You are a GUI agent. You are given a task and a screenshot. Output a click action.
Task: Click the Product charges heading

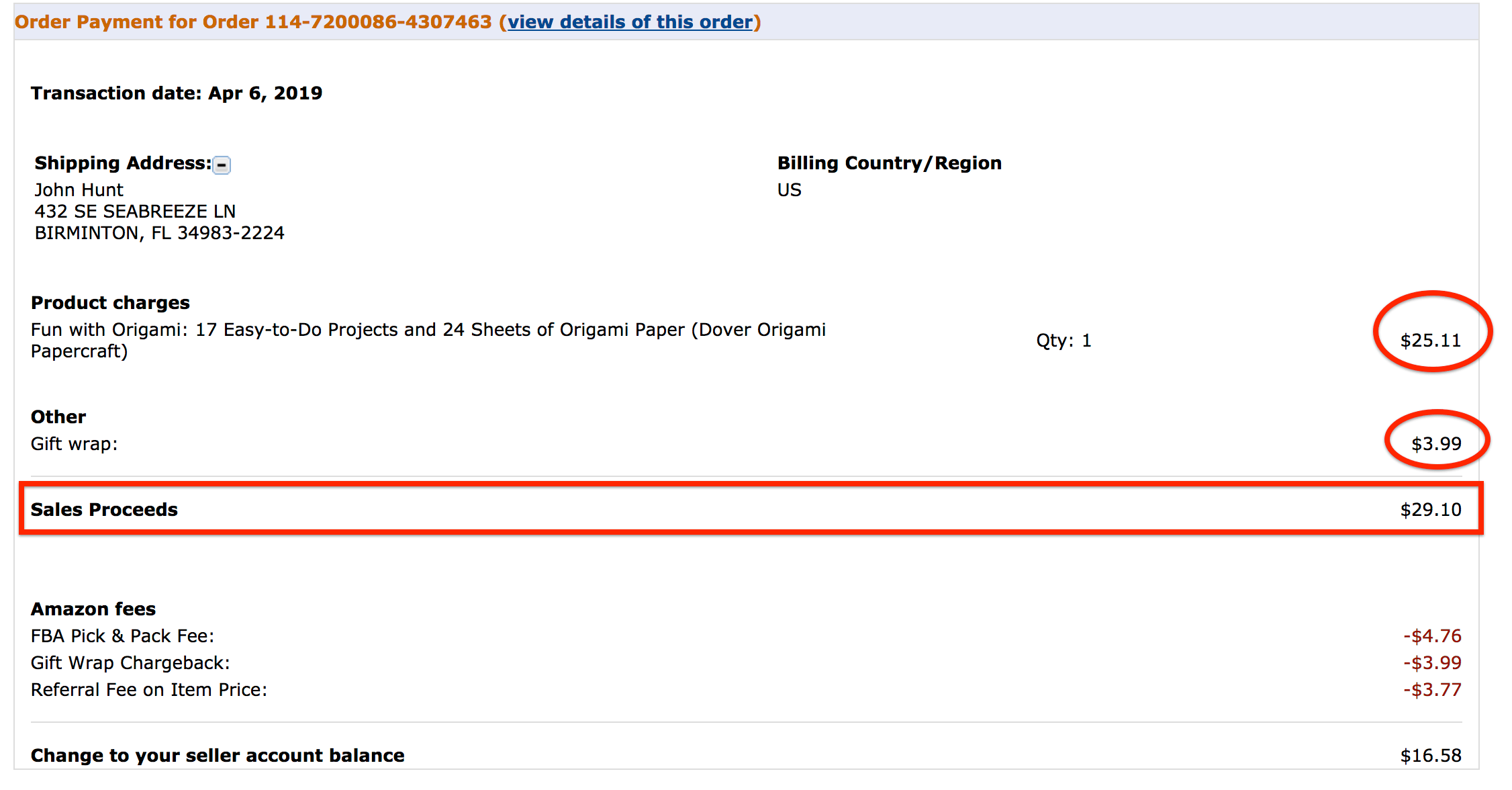tap(109, 302)
